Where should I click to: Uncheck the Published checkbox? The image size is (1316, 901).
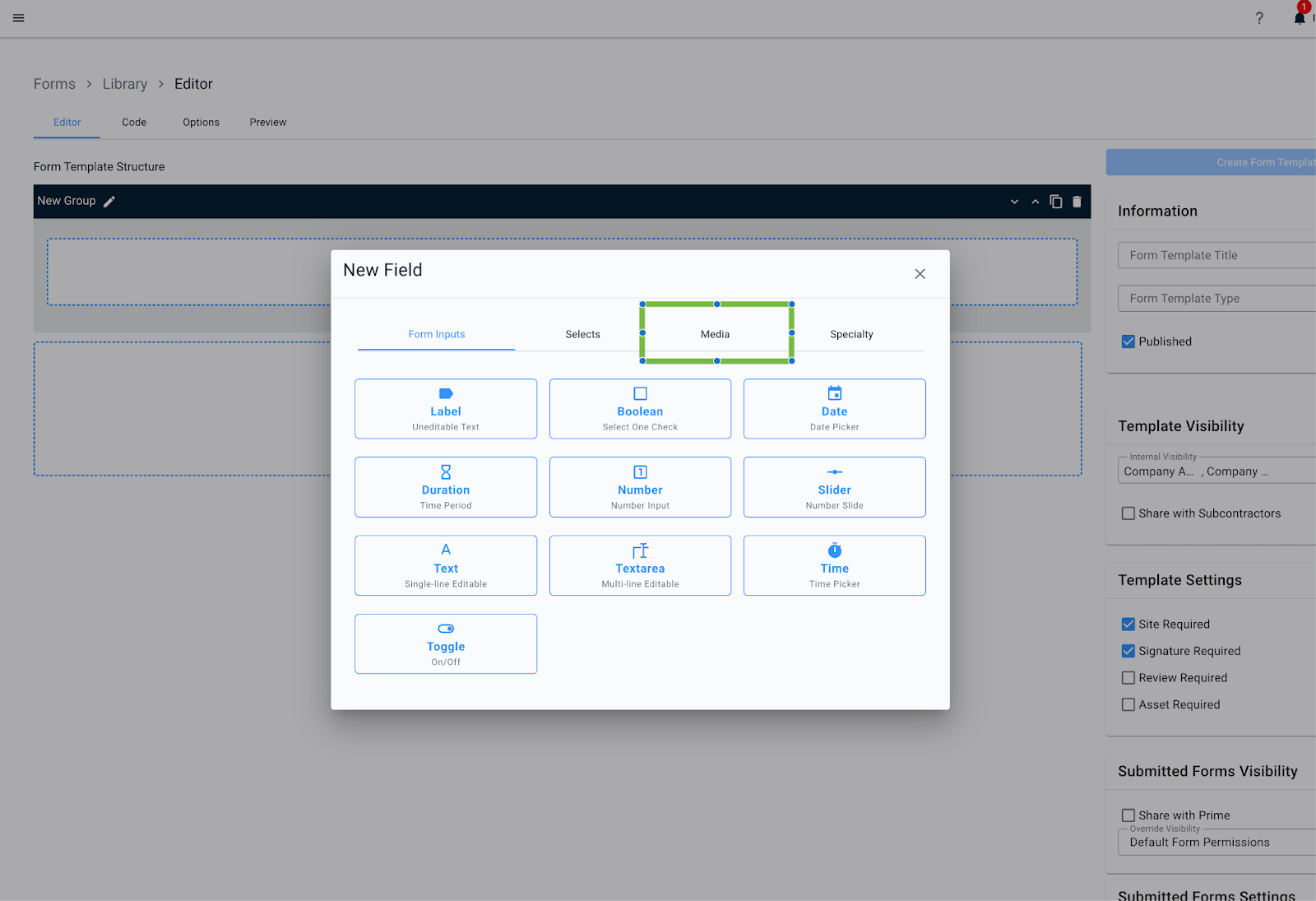[1128, 341]
